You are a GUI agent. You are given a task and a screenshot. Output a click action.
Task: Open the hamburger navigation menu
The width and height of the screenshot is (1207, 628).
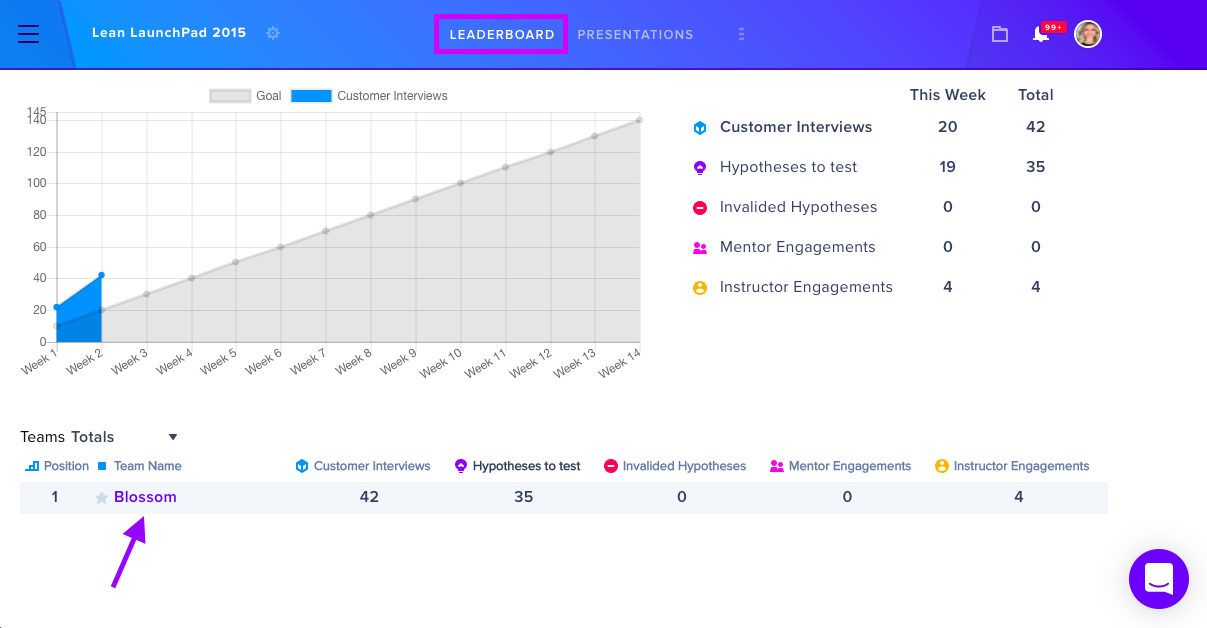point(28,34)
